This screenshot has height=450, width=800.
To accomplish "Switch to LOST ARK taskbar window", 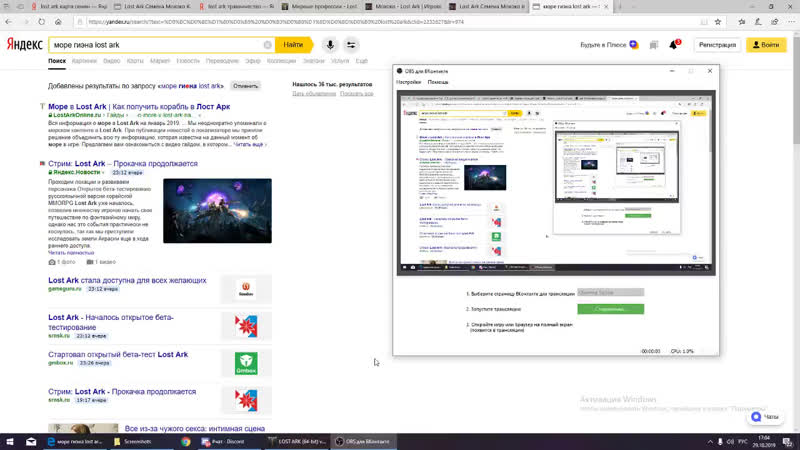I will (x=297, y=442).
